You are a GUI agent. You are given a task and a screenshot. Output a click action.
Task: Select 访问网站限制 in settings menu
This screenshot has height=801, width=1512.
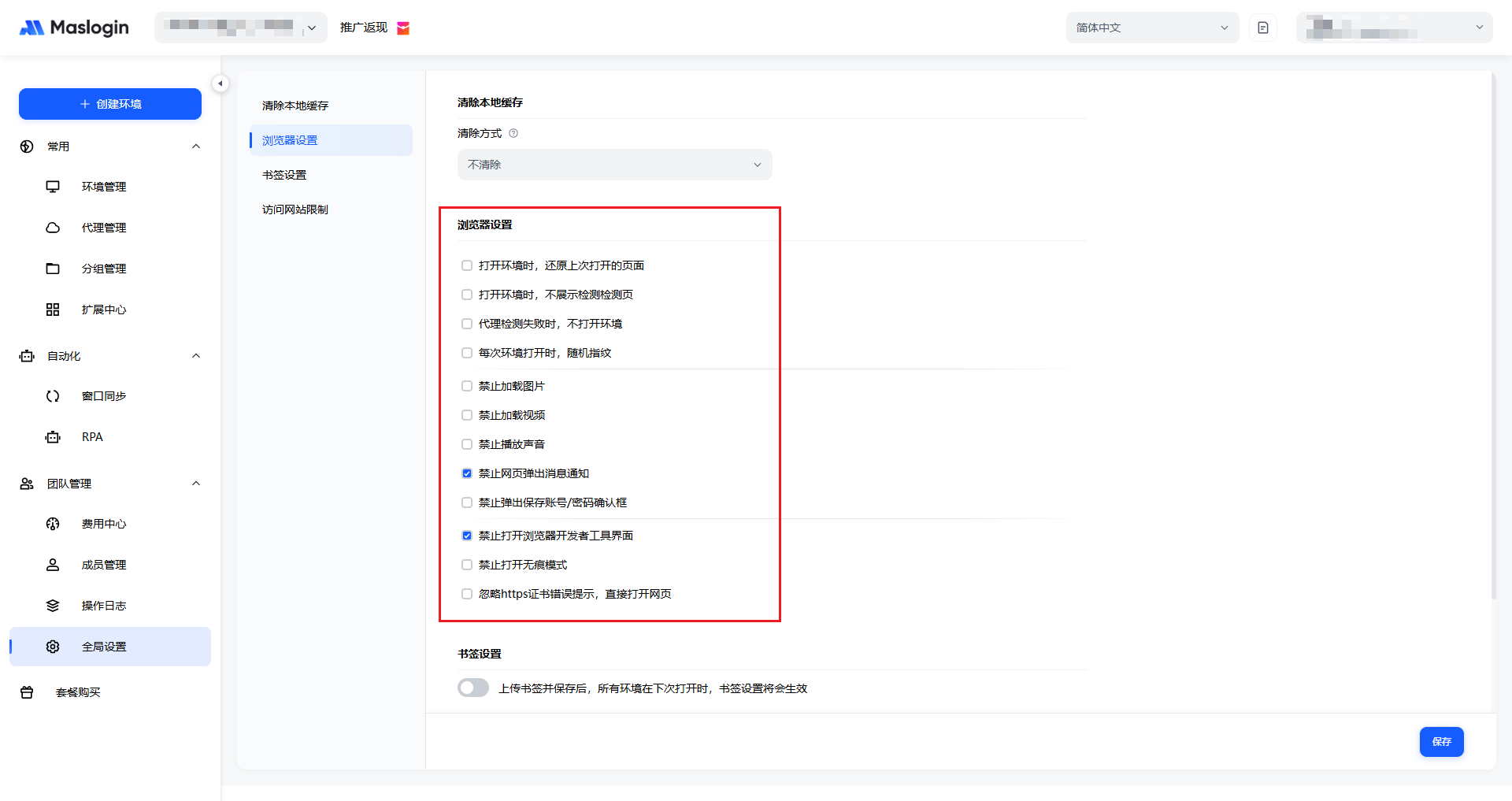pyautogui.click(x=295, y=210)
